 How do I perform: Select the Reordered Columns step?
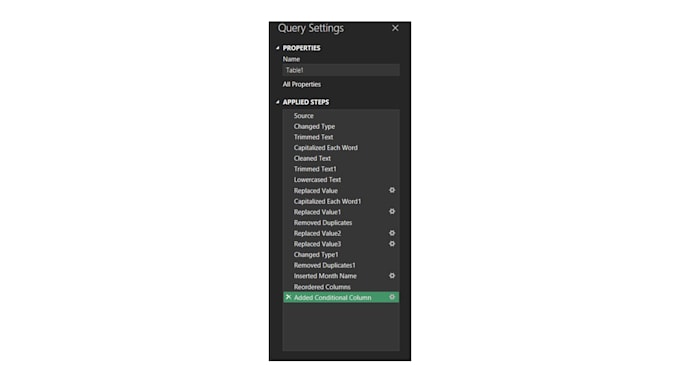coord(341,287)
